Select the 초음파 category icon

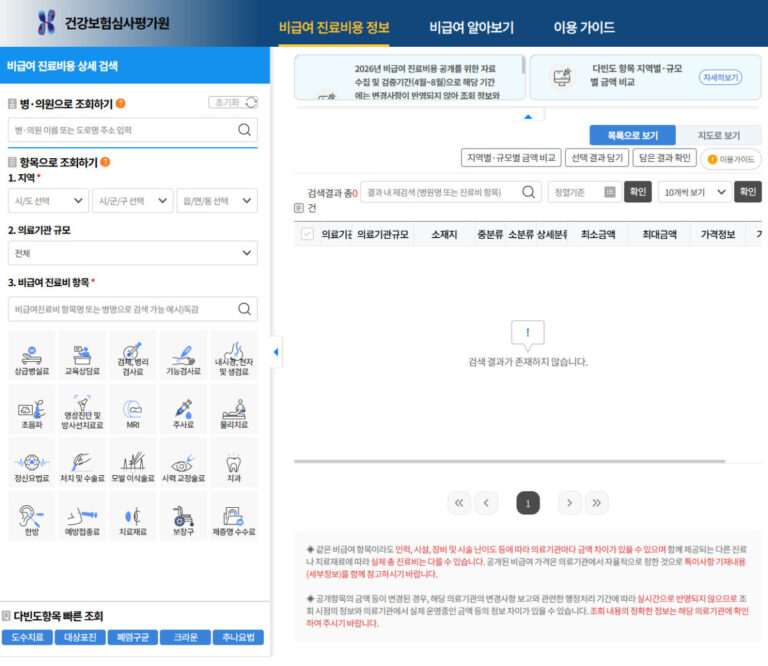coord(32,409)
